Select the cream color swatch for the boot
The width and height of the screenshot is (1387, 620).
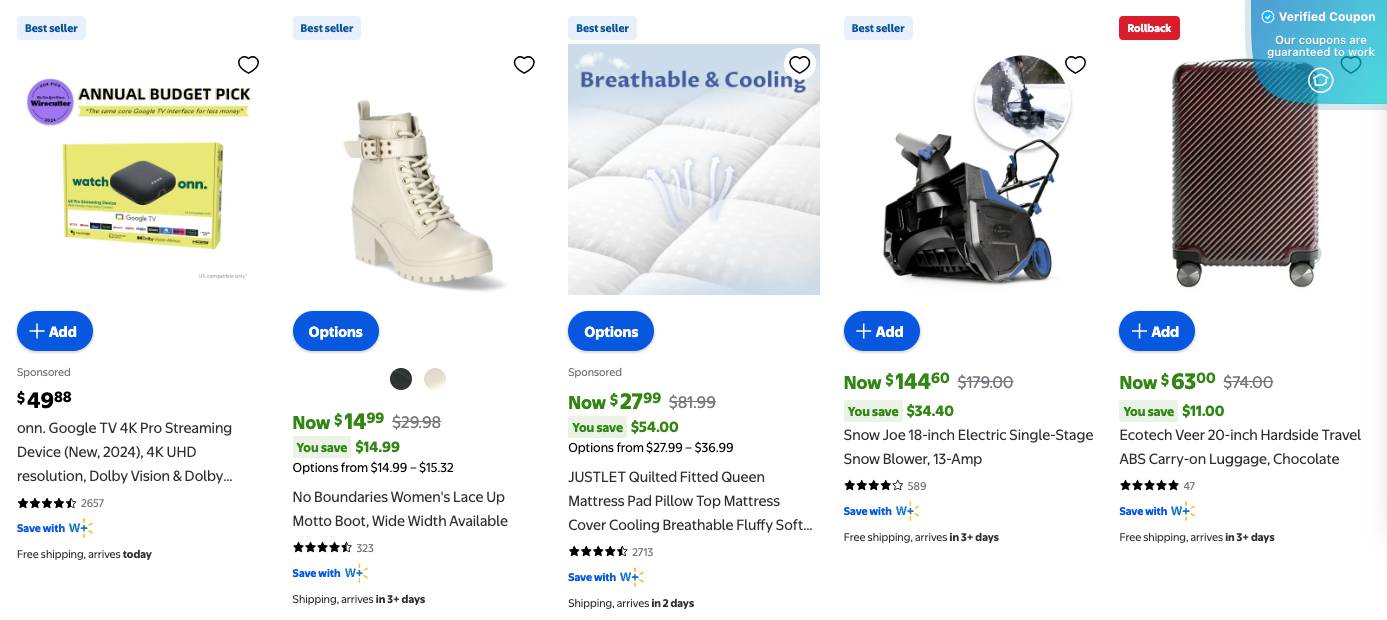point(435,379)
